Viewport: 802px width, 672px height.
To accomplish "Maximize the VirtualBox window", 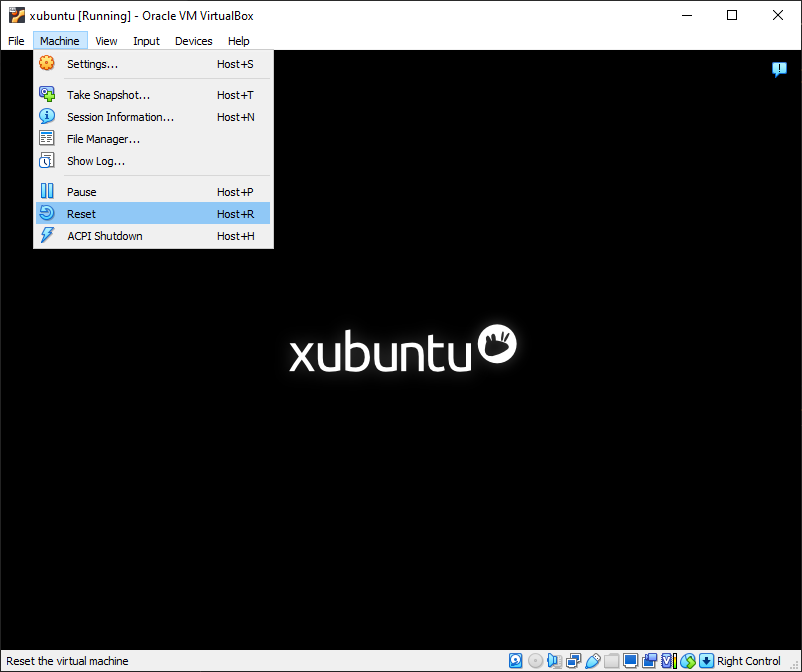I will pos(732,15).
